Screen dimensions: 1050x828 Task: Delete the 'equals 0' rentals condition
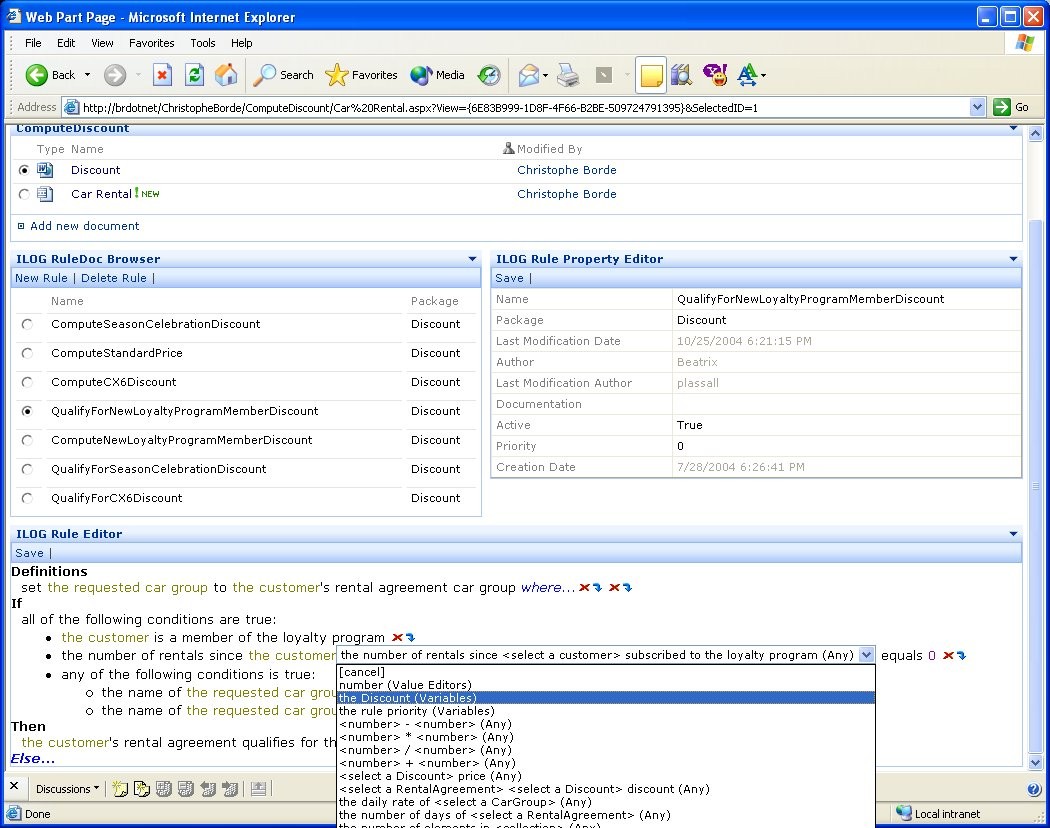(948, 656)
